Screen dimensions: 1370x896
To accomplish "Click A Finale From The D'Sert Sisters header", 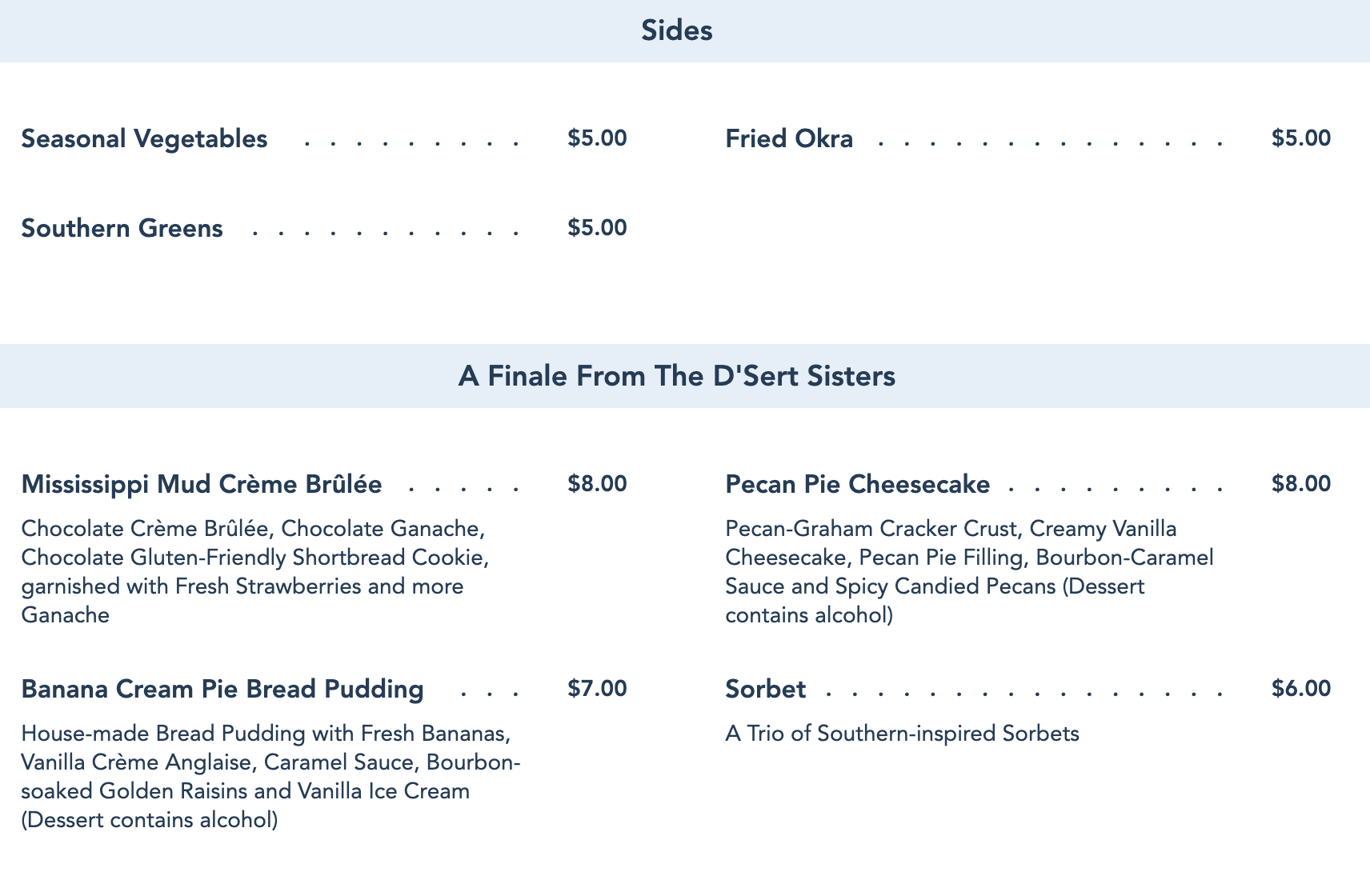I will (x=676, y=375).
